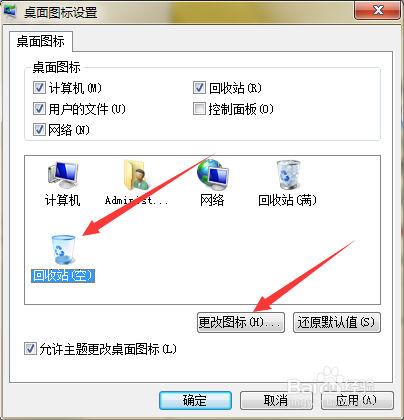Close the 桌面图标设置 dialog window
This screenshot has width=404, height=420.
pos(377,11)
